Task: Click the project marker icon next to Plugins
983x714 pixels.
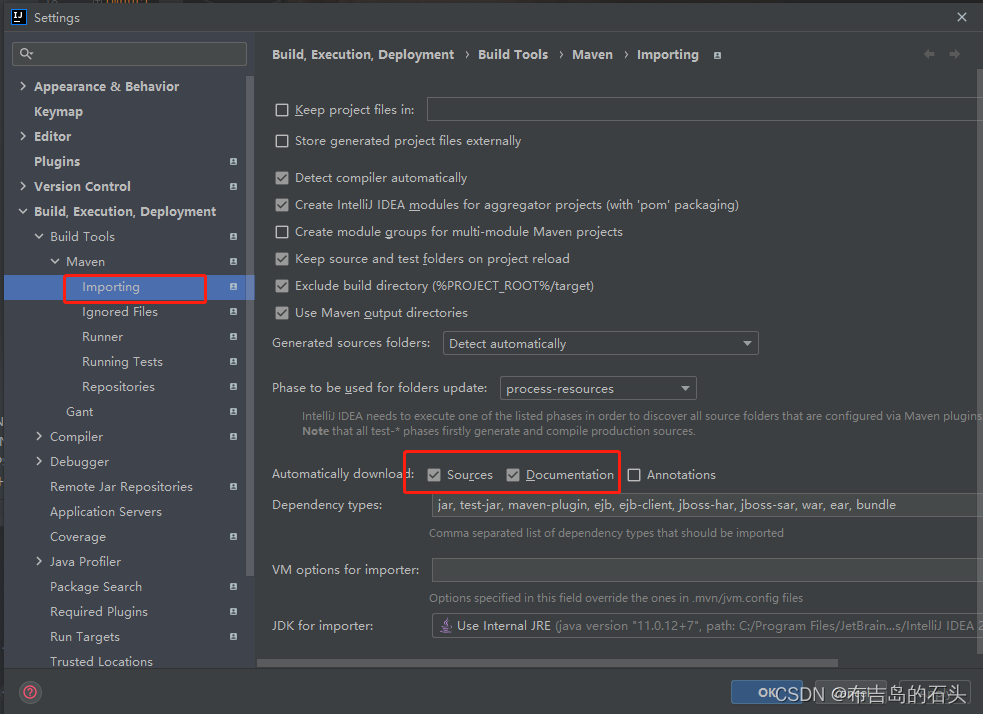Action: [233, 162]
